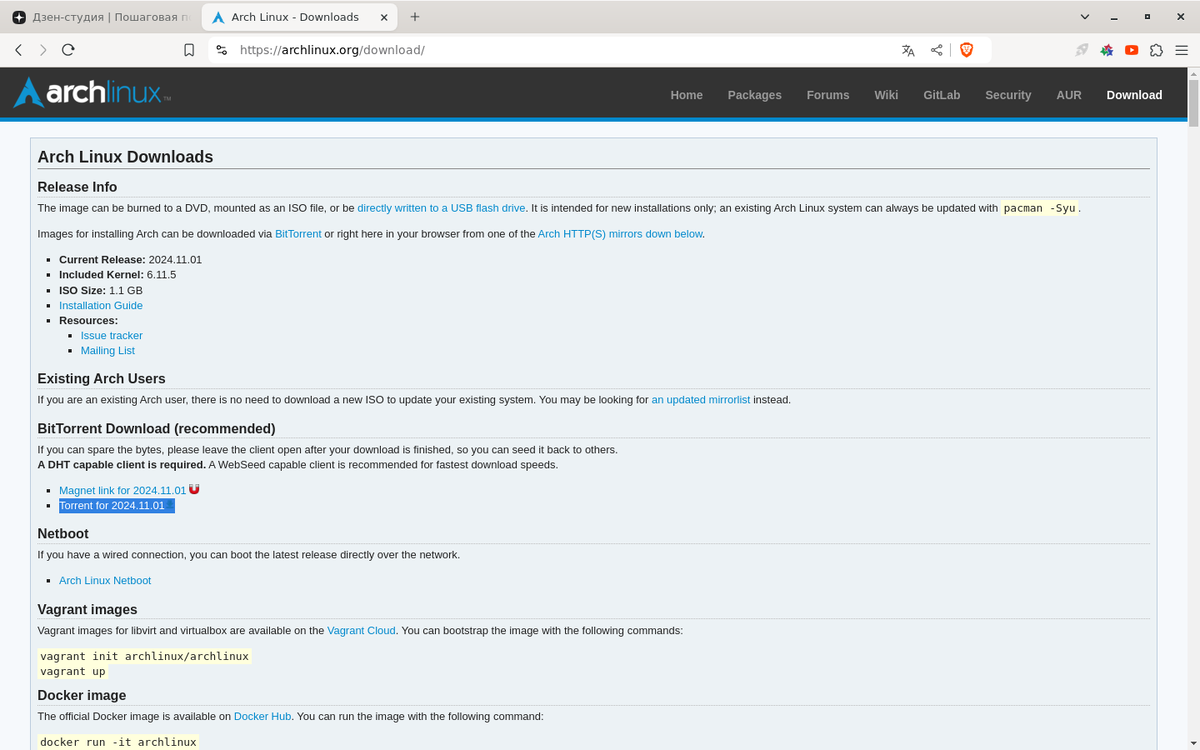Click the grey rocket extension icon

click(1082, 50)
